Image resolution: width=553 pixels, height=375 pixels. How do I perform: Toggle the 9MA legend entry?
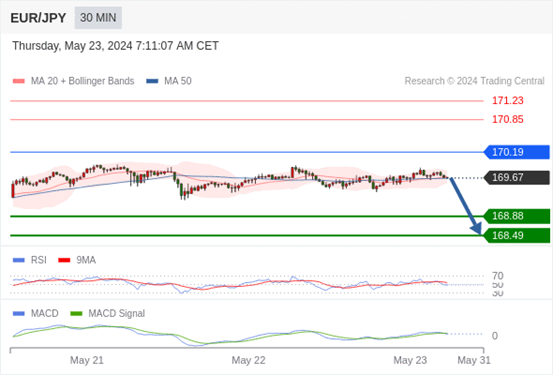(77, 260)
